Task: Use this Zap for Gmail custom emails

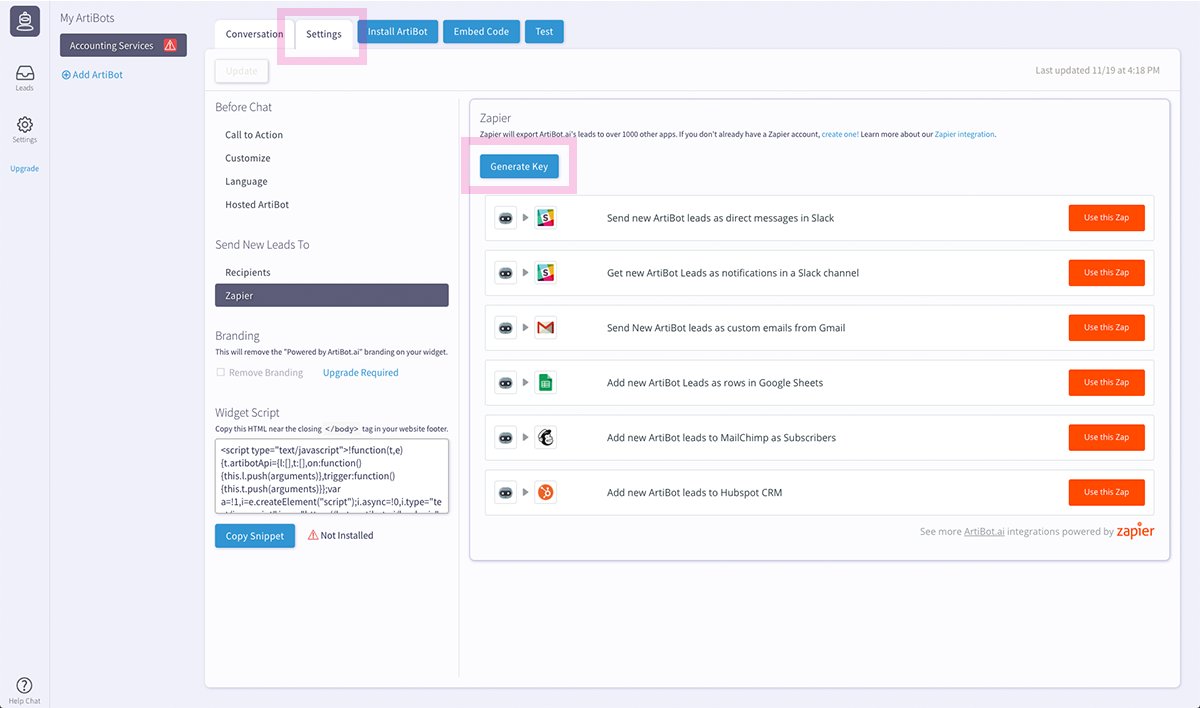Action: click(1106, 328)
